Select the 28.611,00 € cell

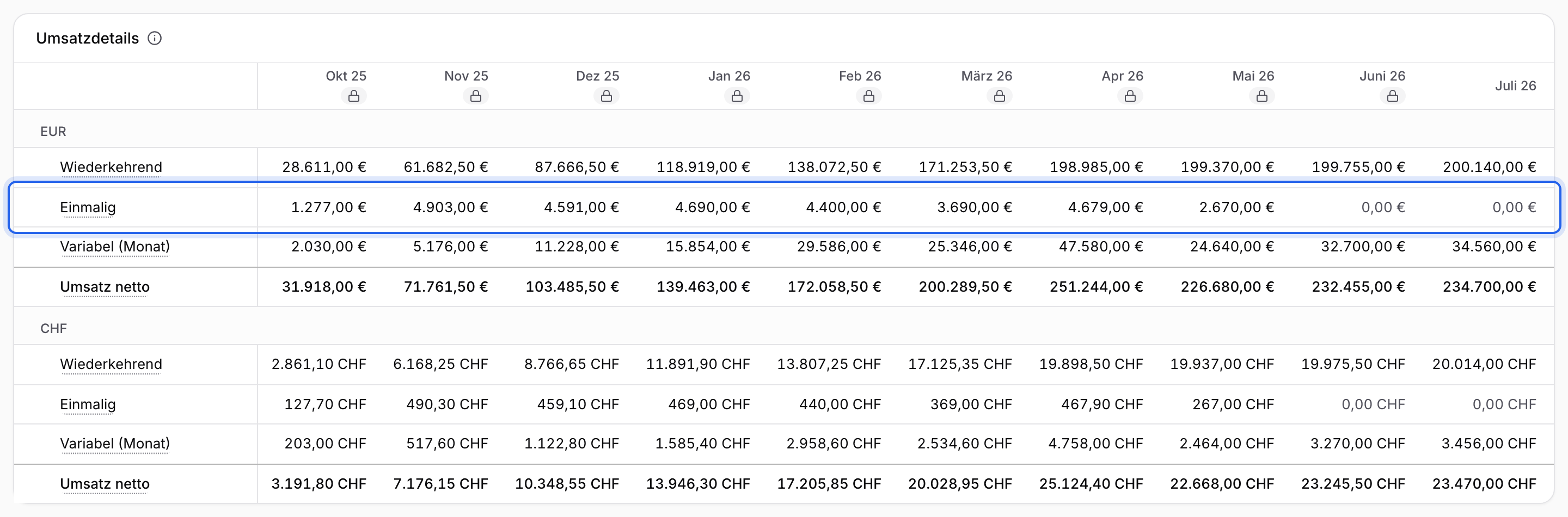tap(324, 167)
